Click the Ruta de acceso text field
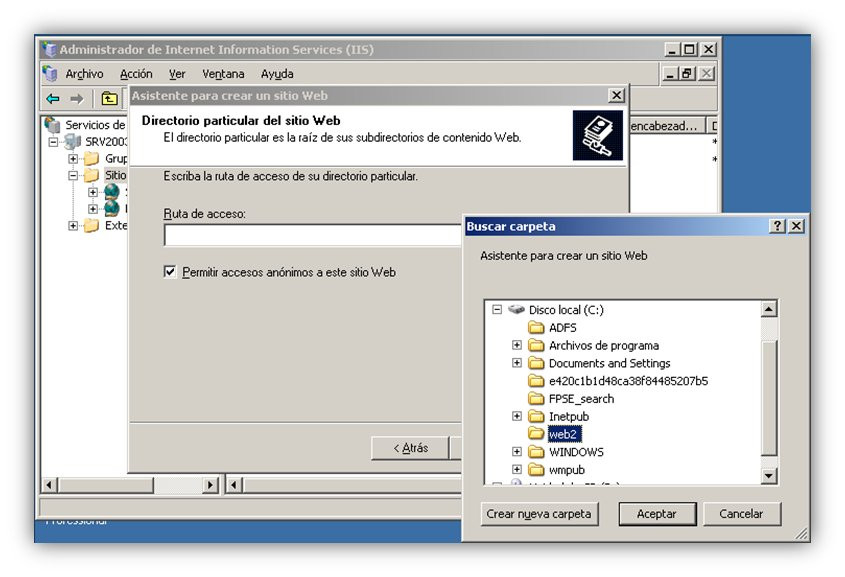The height and width of the screenshot is (577, 845). click(313, 235)
